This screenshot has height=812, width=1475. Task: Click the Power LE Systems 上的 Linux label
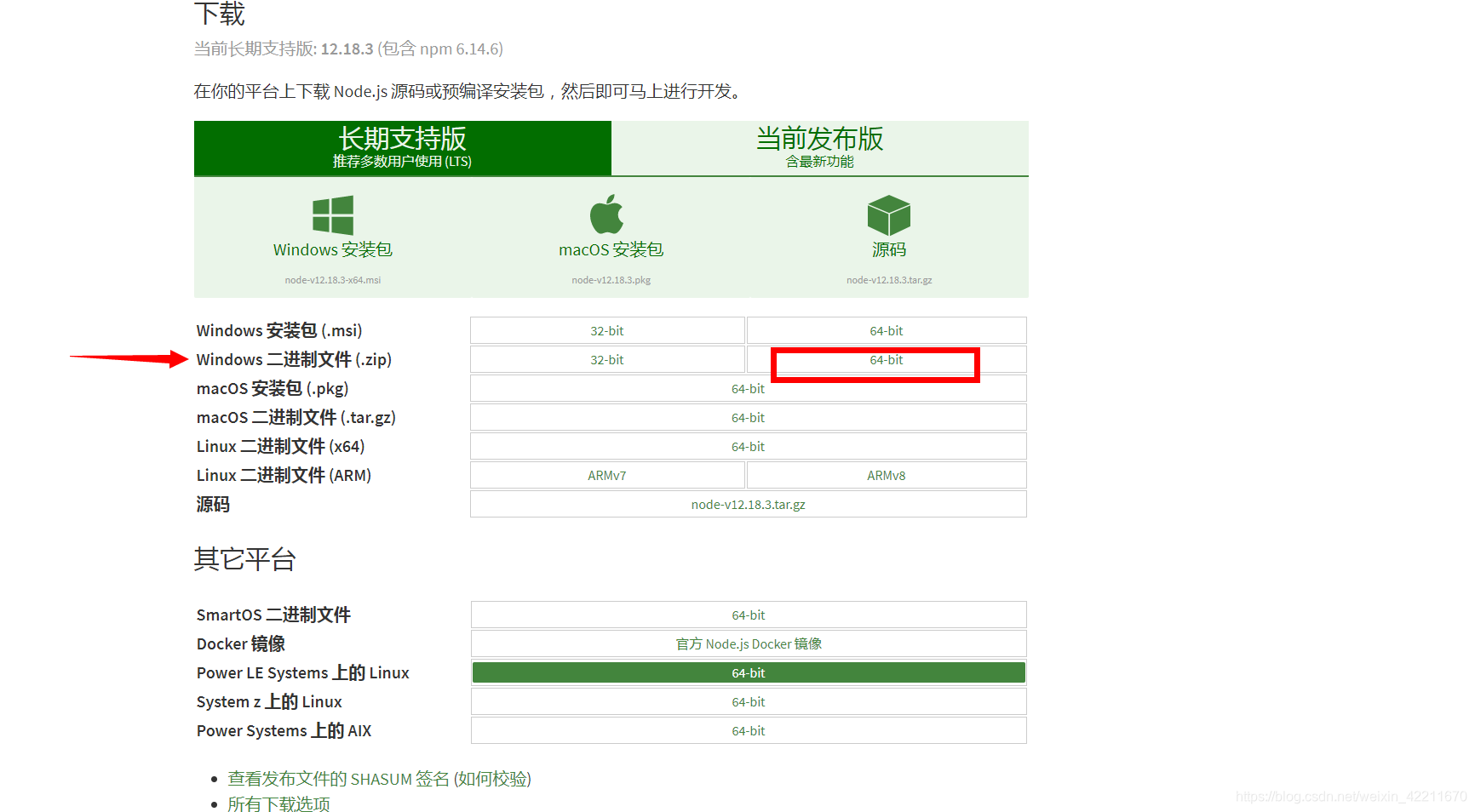pos(303,672)
